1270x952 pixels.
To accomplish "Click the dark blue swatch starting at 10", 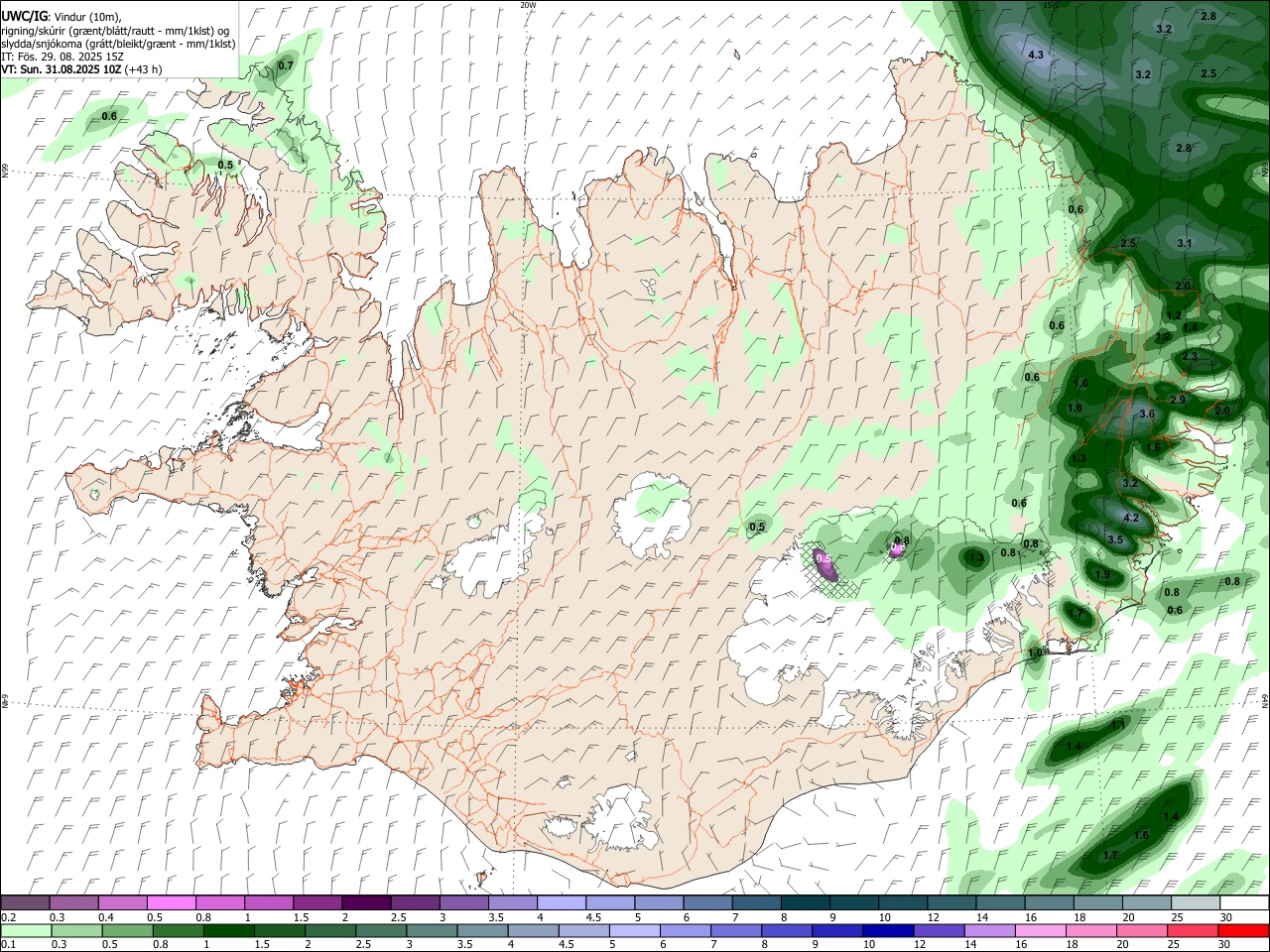I will [887, 930].
